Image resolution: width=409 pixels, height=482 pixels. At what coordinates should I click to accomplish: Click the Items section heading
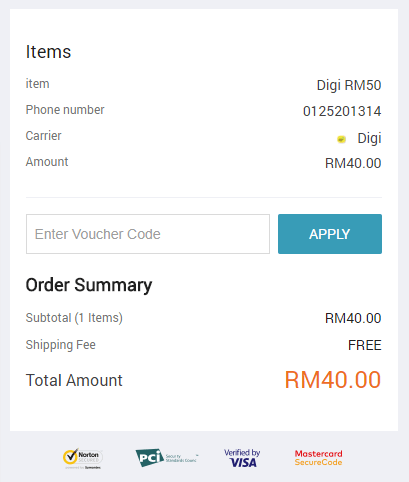pos(48,52)
